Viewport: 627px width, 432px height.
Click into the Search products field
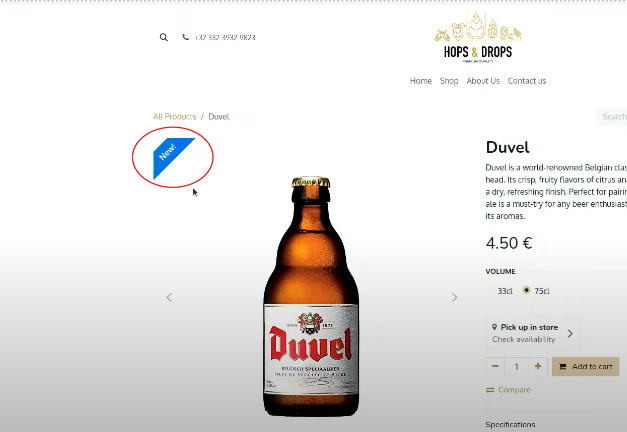612,116
